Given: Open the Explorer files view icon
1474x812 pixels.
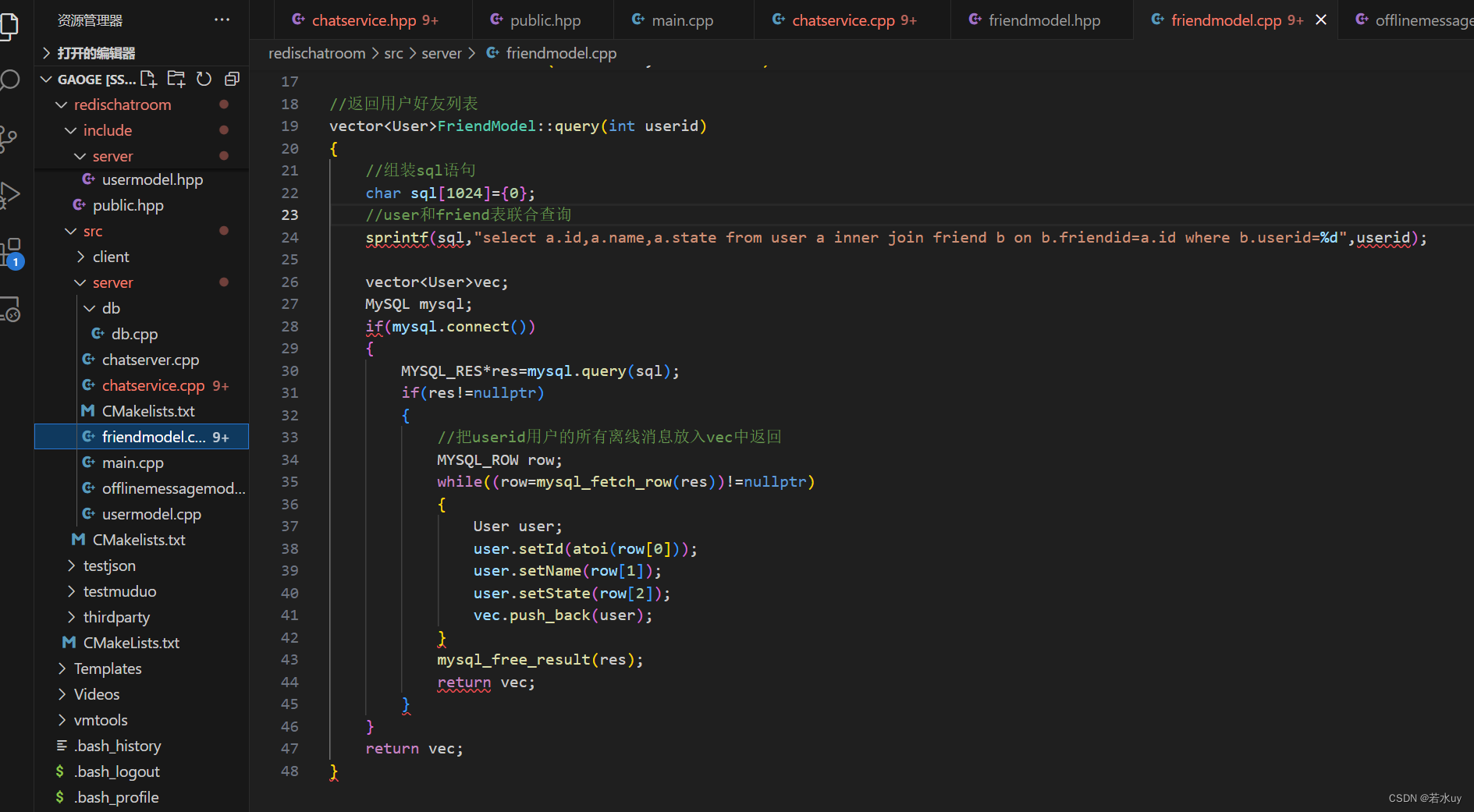Looking at the screenshot, I should (9, 25).
